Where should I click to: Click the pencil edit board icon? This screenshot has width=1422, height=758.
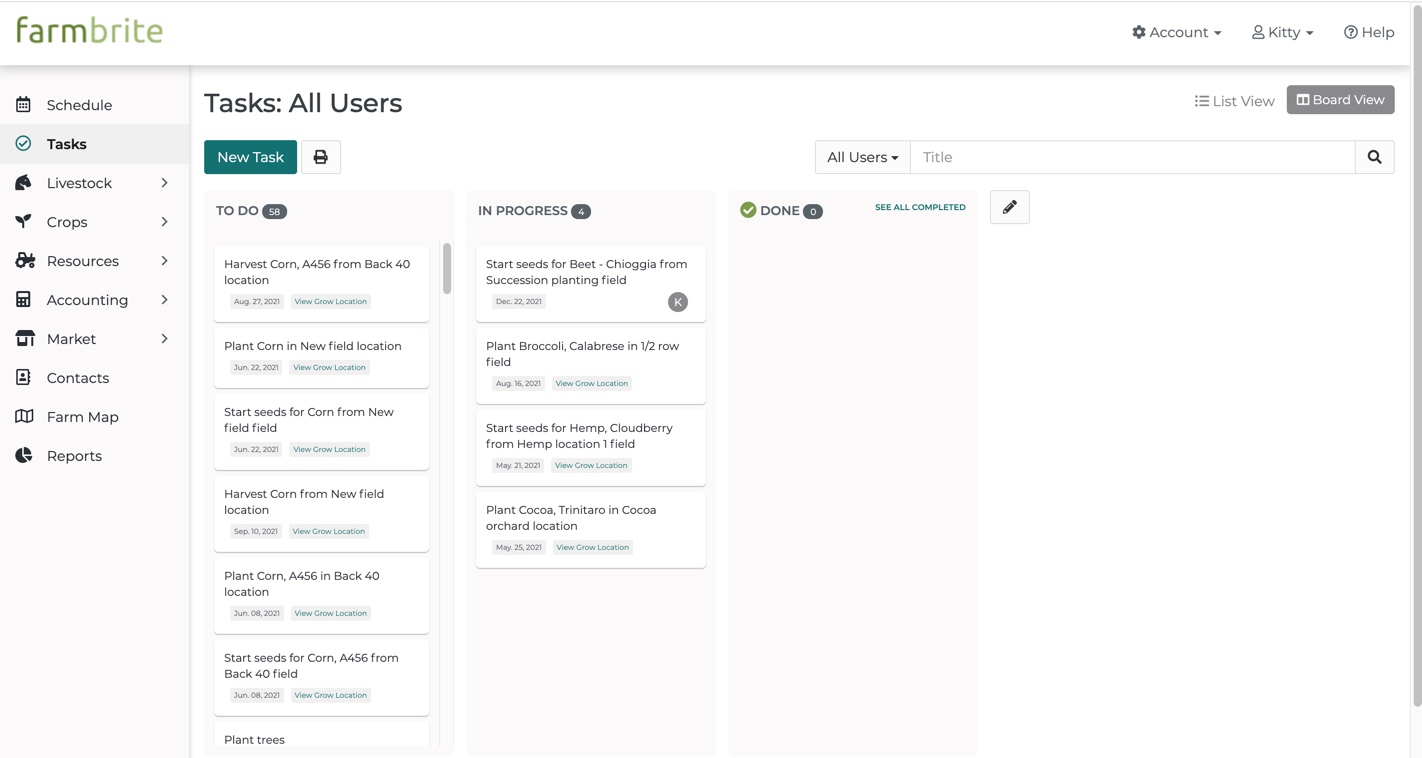click(x=1010, y=207)
